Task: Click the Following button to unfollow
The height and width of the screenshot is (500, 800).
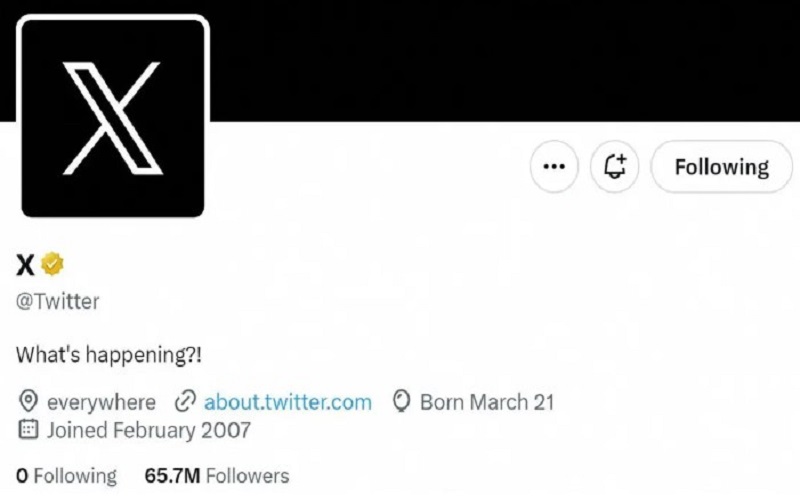Action: tap(722, 167)
